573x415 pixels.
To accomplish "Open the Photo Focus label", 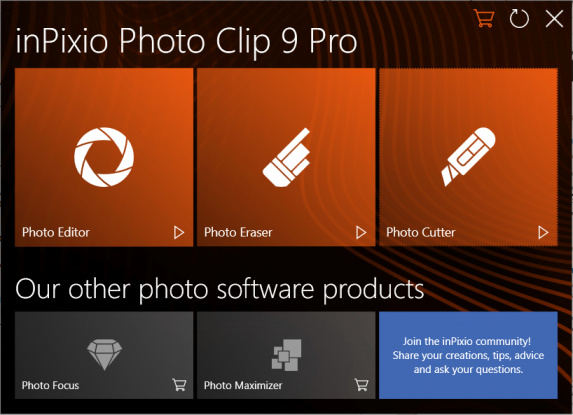I will click(50, 385).
